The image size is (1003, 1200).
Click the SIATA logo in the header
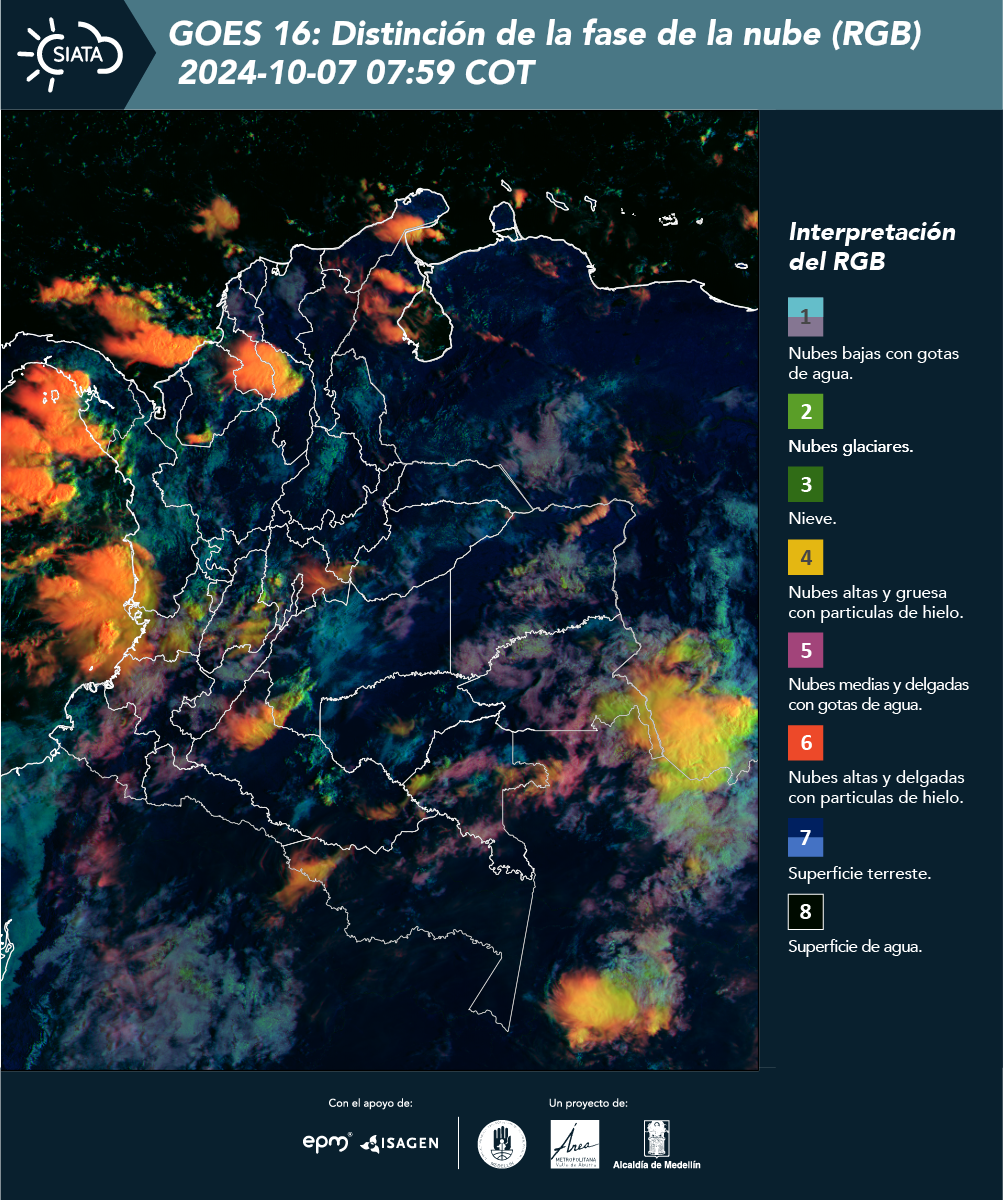(70, 54)
